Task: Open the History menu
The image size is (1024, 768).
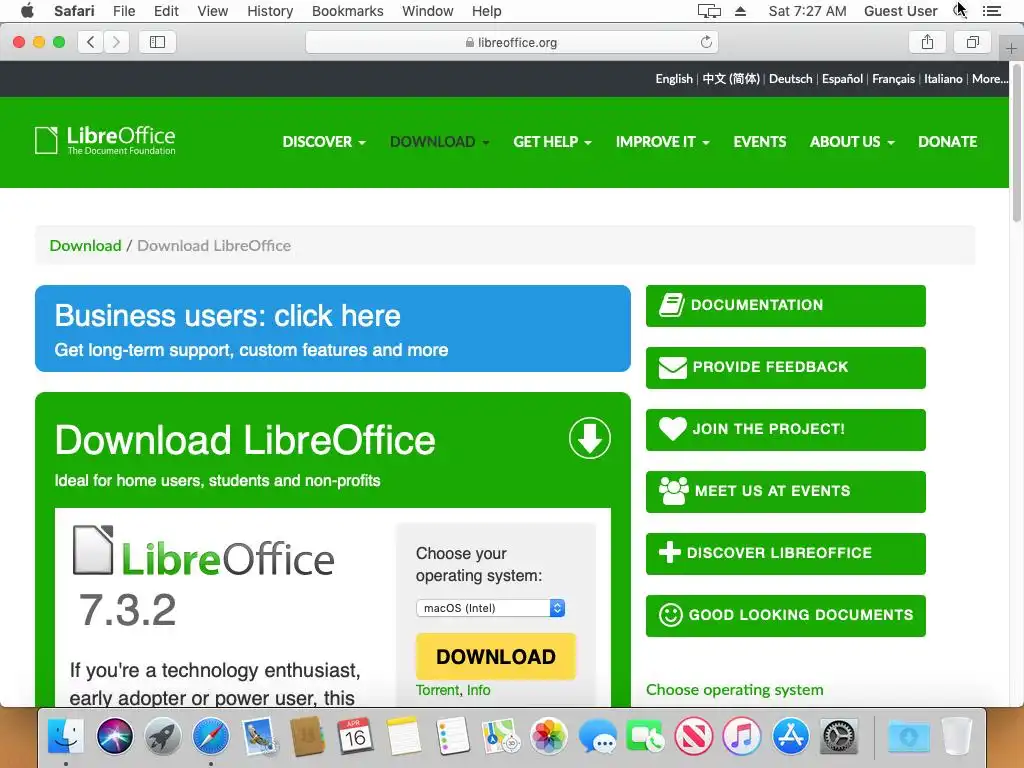Action: (x=270, y=11)
